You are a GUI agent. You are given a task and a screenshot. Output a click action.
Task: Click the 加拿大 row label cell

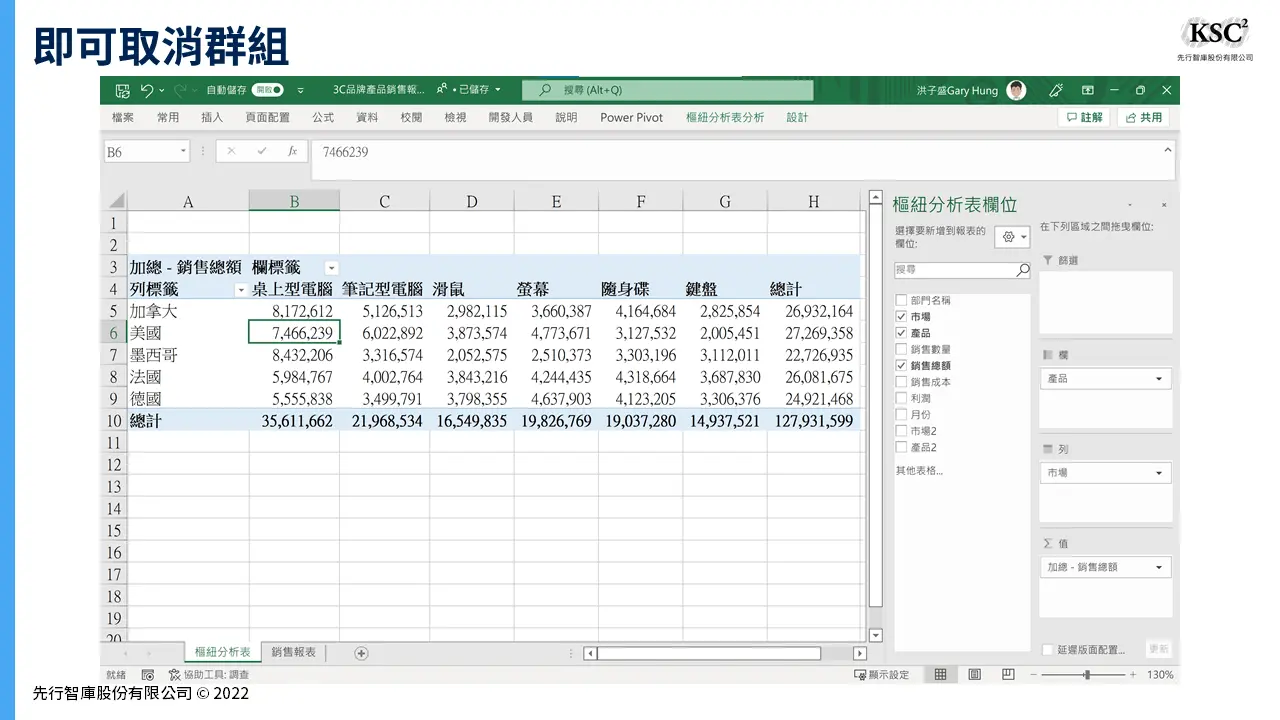point(188,311)
